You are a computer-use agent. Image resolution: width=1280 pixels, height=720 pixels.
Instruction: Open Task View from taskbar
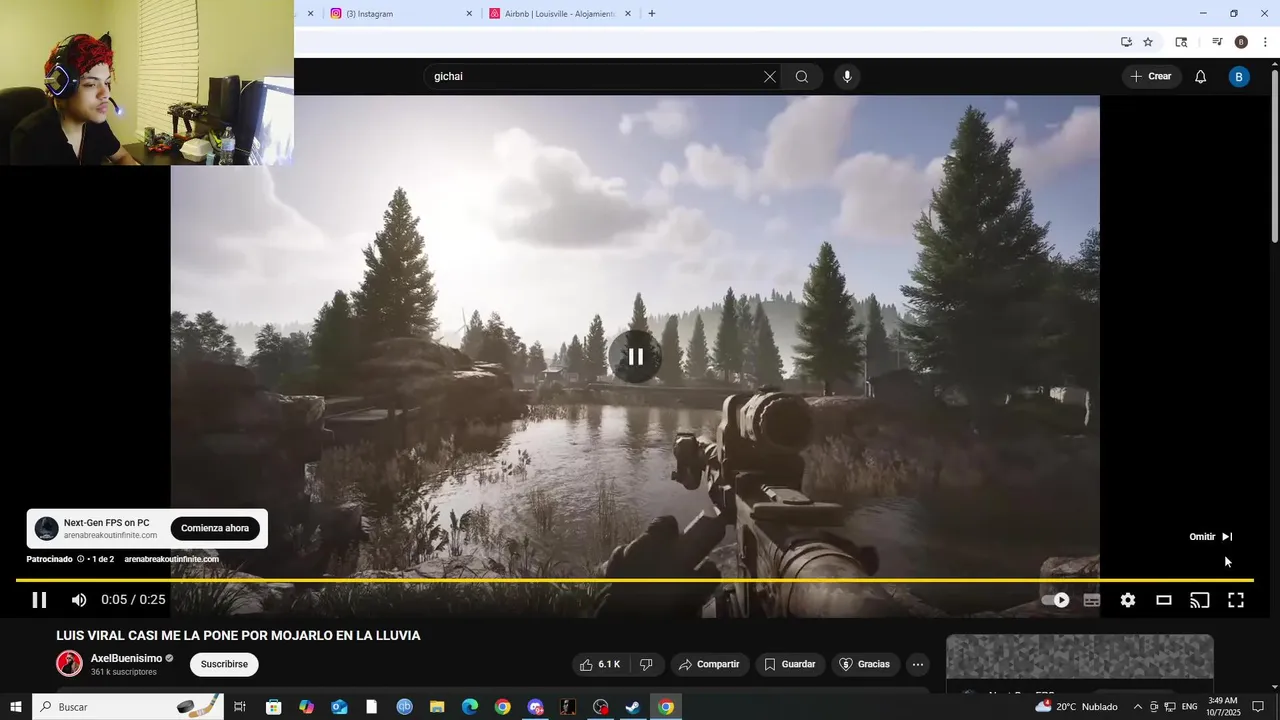[x=240, y=707]
